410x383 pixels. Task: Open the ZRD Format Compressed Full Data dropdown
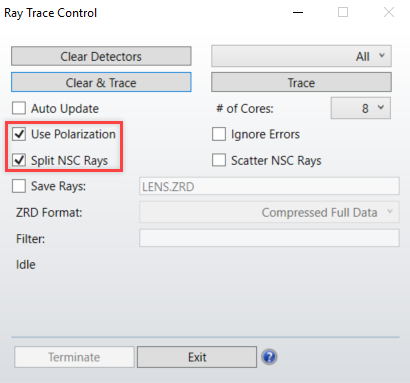(269, 212)
